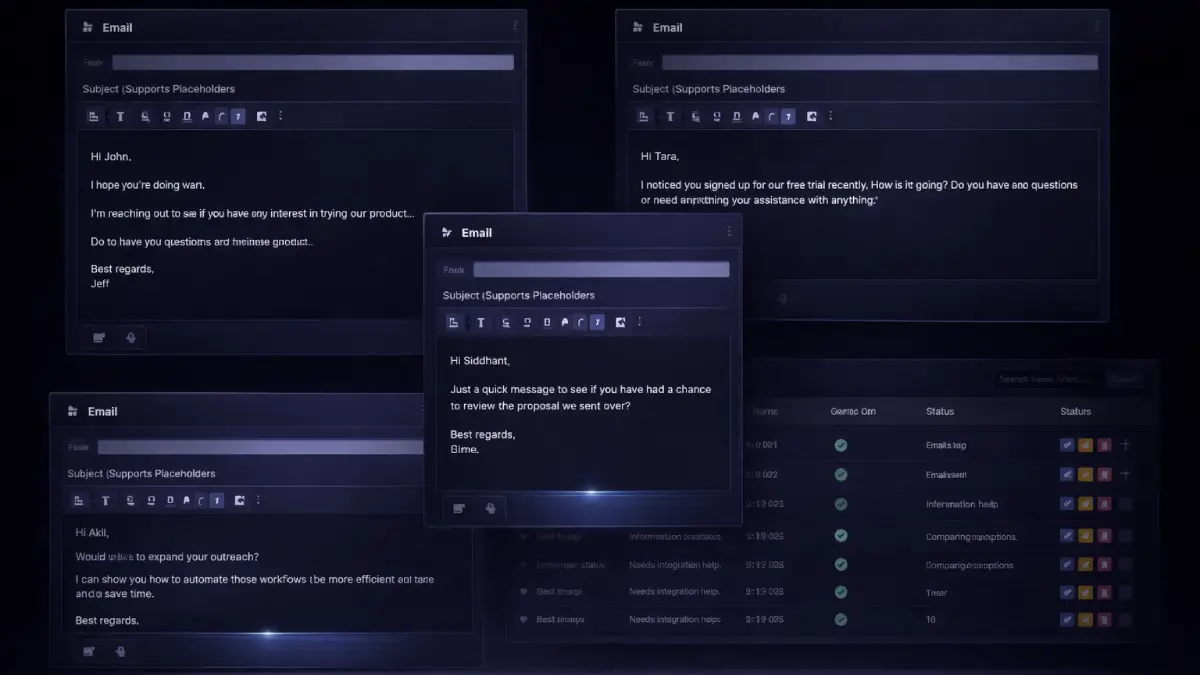Toggle the green check circle in the row with status 10

click(x=841, y=619)
